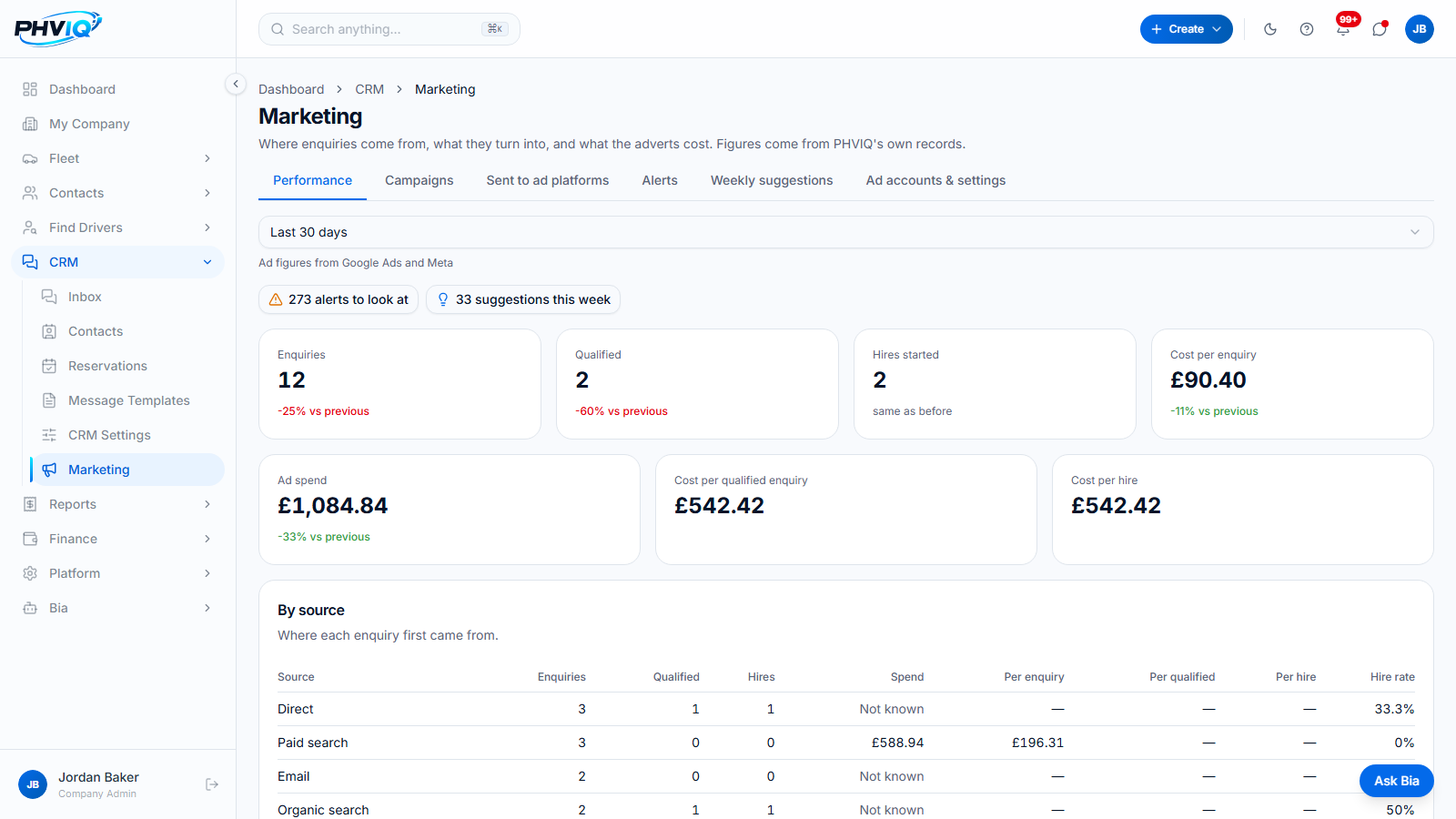Collapse the sidebar with the chevron button
1456x819 pixels.
(x=236, y=84)
